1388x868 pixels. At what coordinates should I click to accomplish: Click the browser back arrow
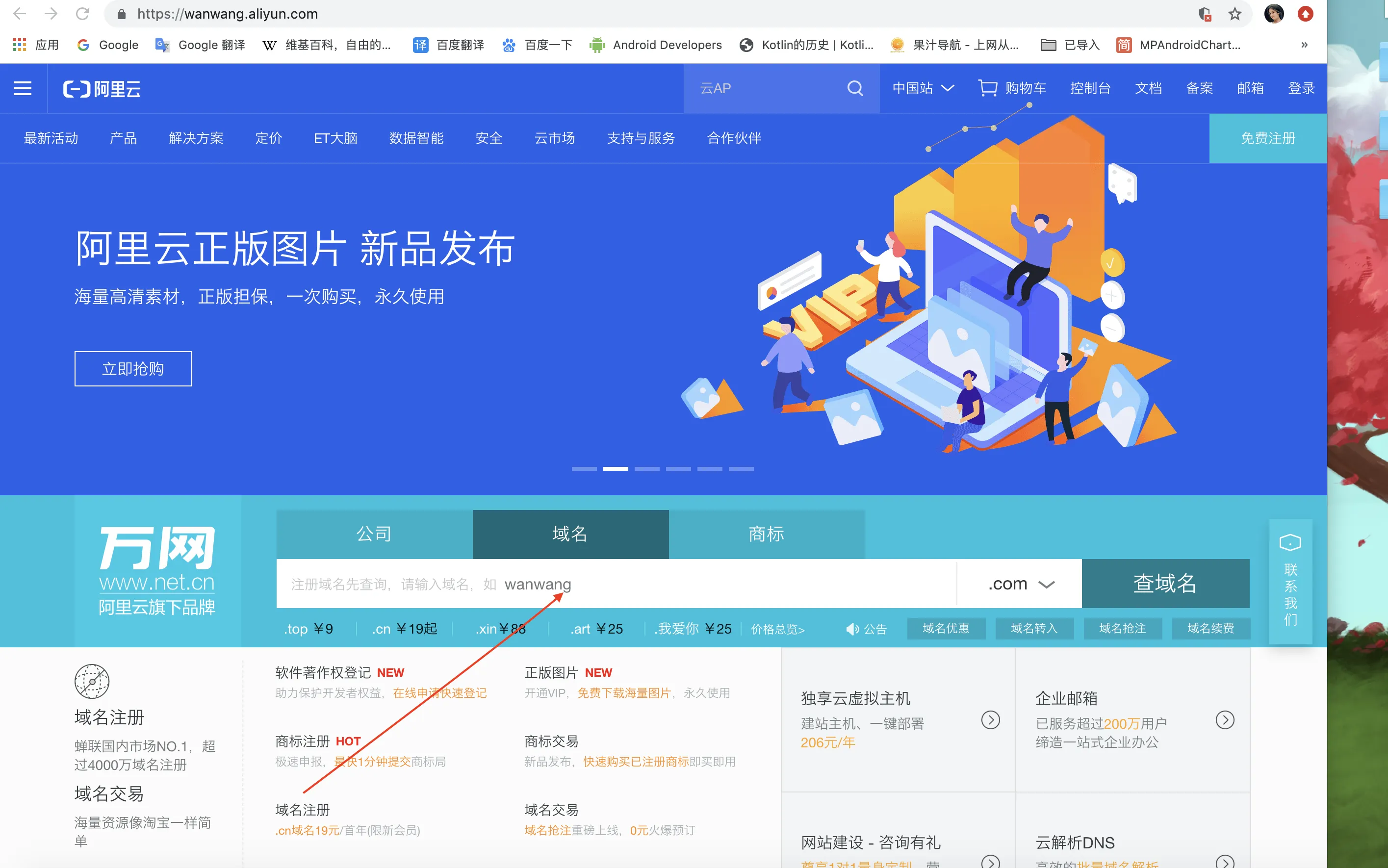20,14
